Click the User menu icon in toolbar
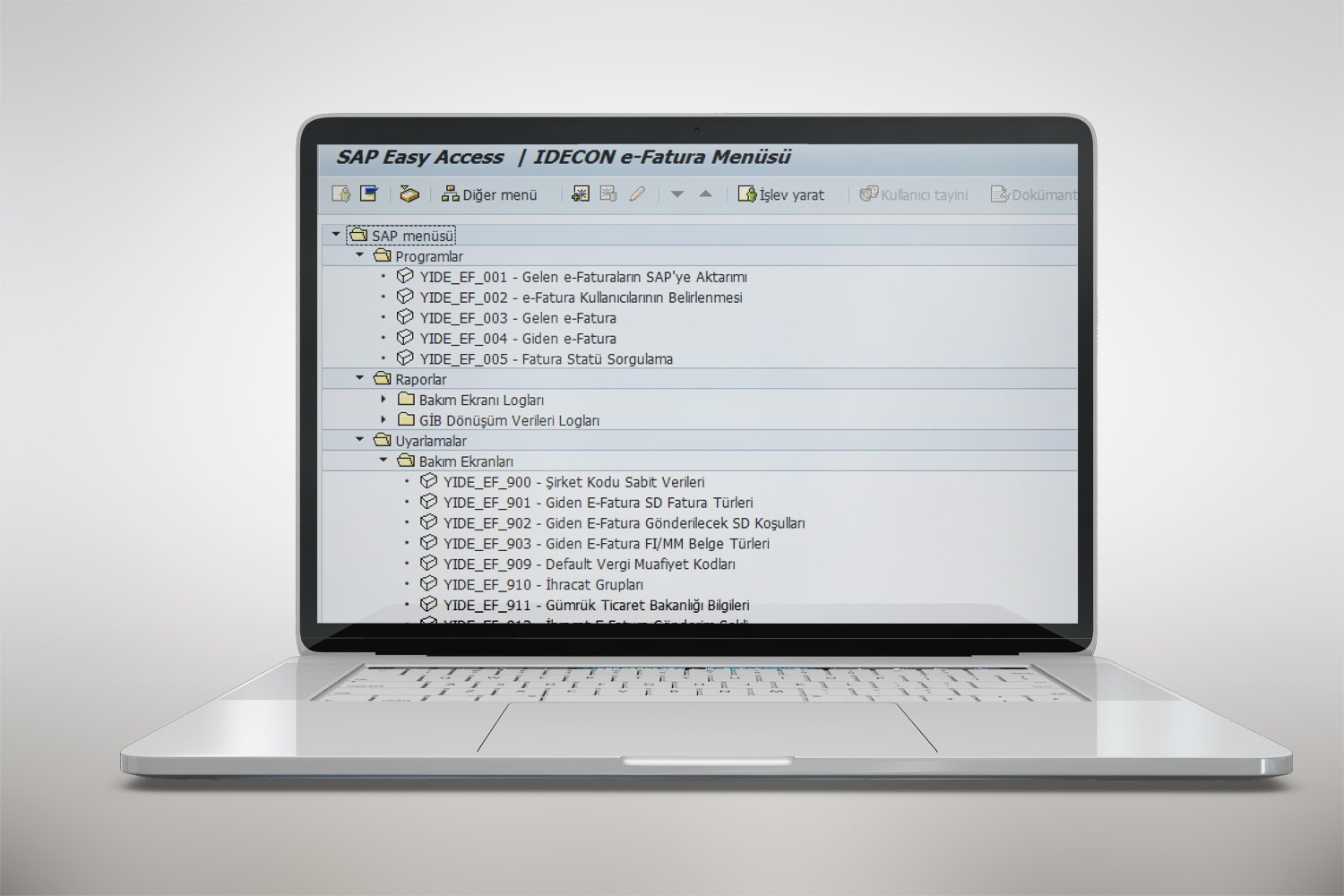 pyautogui.click(x=340, y=194)
